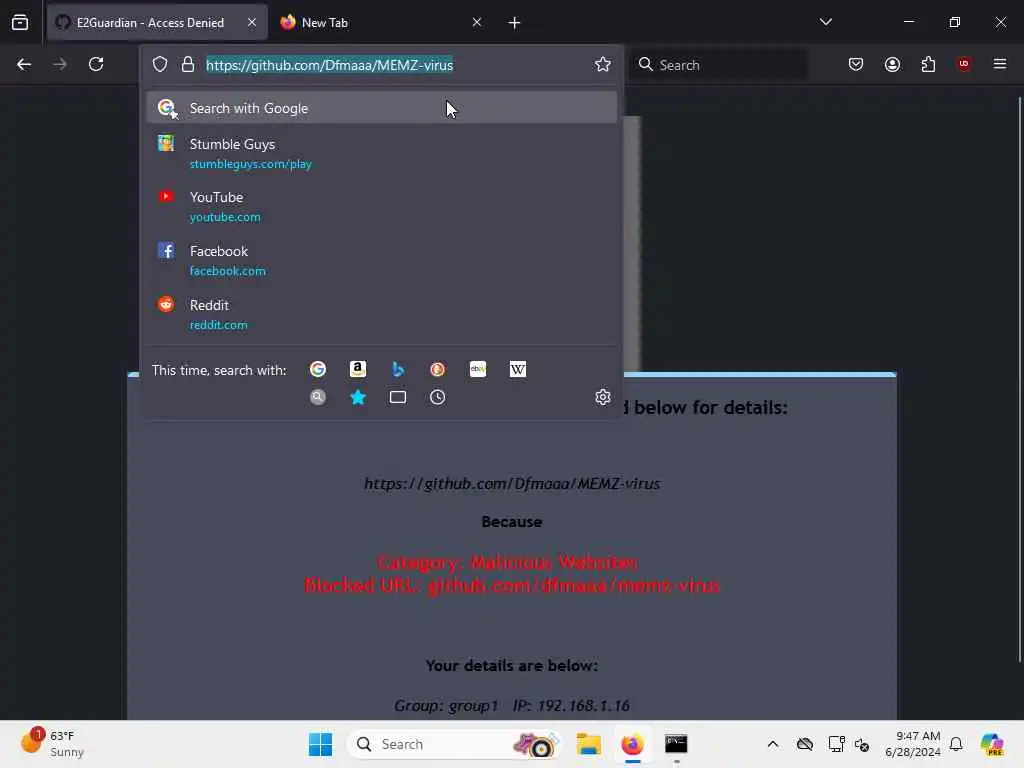Click Firefox icon in taskbar
This screenshot has width=1024, height=768.
pyautogui.click(x=632, y=744)
